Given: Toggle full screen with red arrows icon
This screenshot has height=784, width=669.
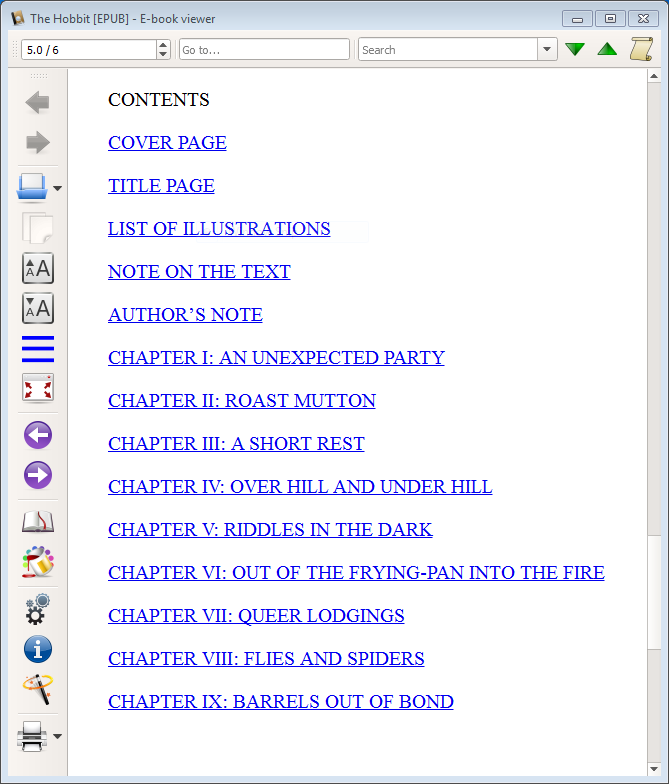Looking at the screenshot, I should pyautogui.click(x=38, y=388).
